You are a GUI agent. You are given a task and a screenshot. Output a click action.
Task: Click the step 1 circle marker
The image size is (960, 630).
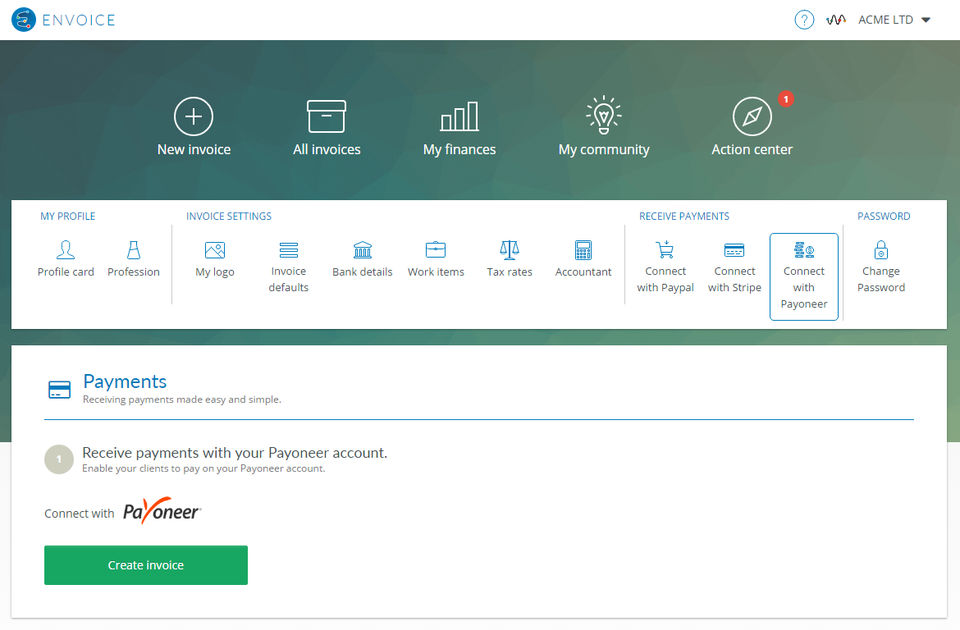(x=59, y=459)
